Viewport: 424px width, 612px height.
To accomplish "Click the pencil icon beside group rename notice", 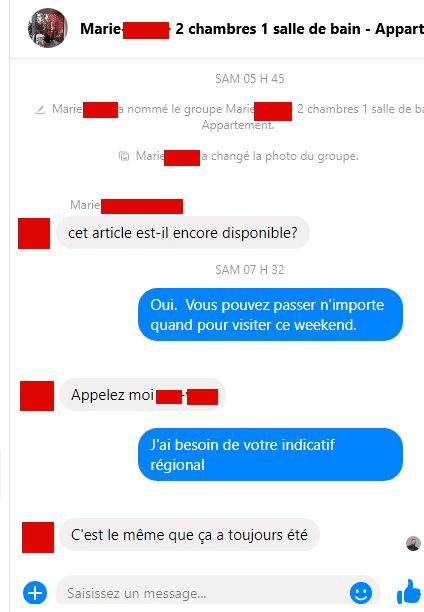I will pos(40,110).
